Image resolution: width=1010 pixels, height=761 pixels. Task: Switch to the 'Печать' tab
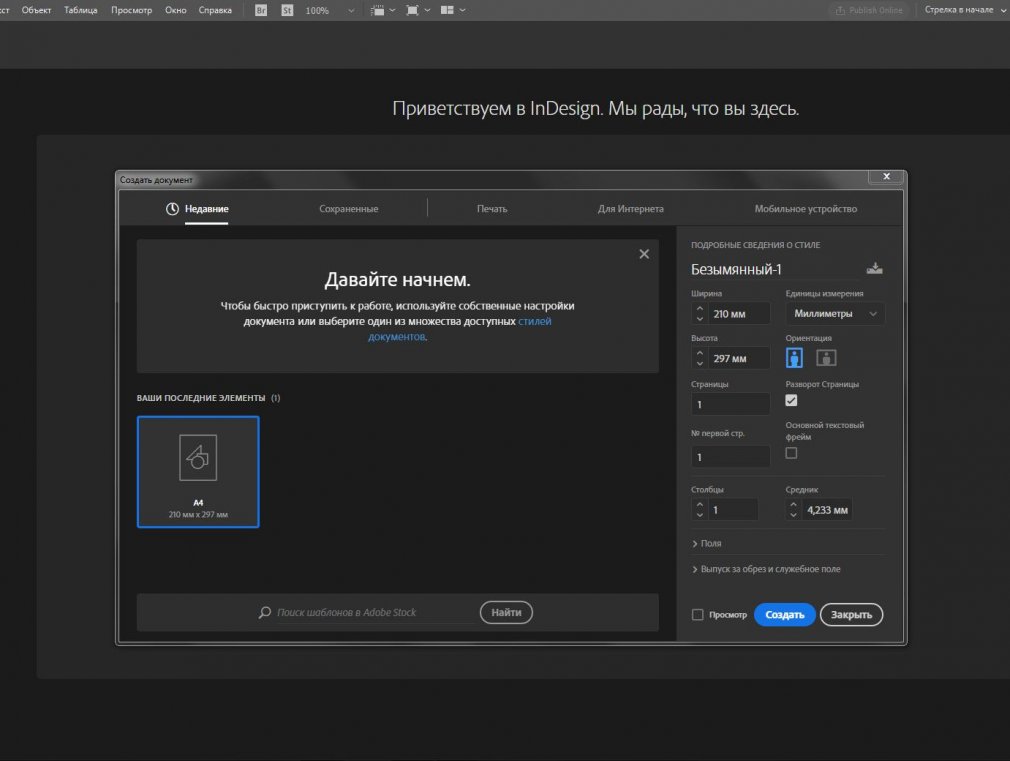(492, 209)
